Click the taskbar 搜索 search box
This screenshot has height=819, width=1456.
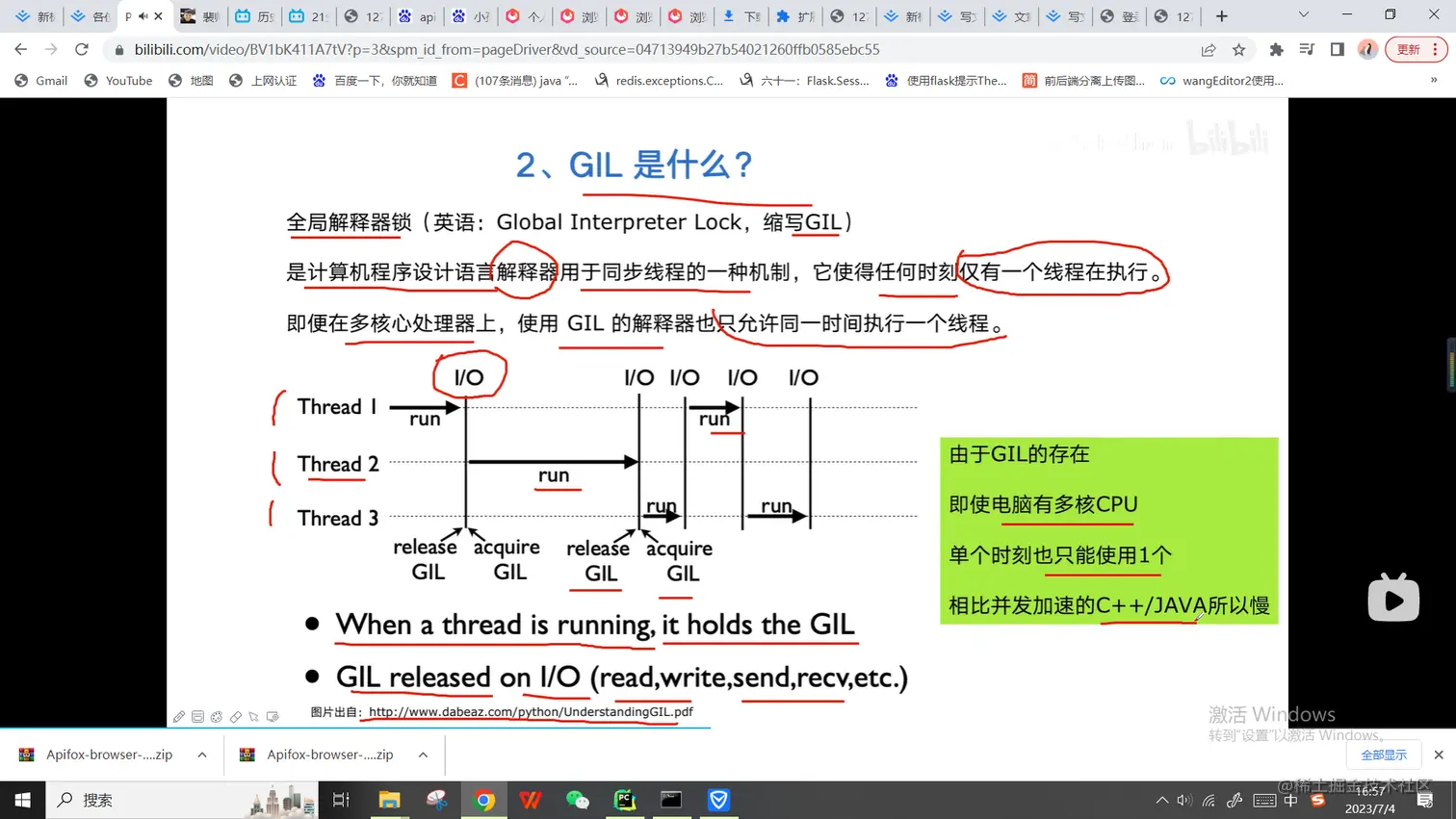pos(181,800)
